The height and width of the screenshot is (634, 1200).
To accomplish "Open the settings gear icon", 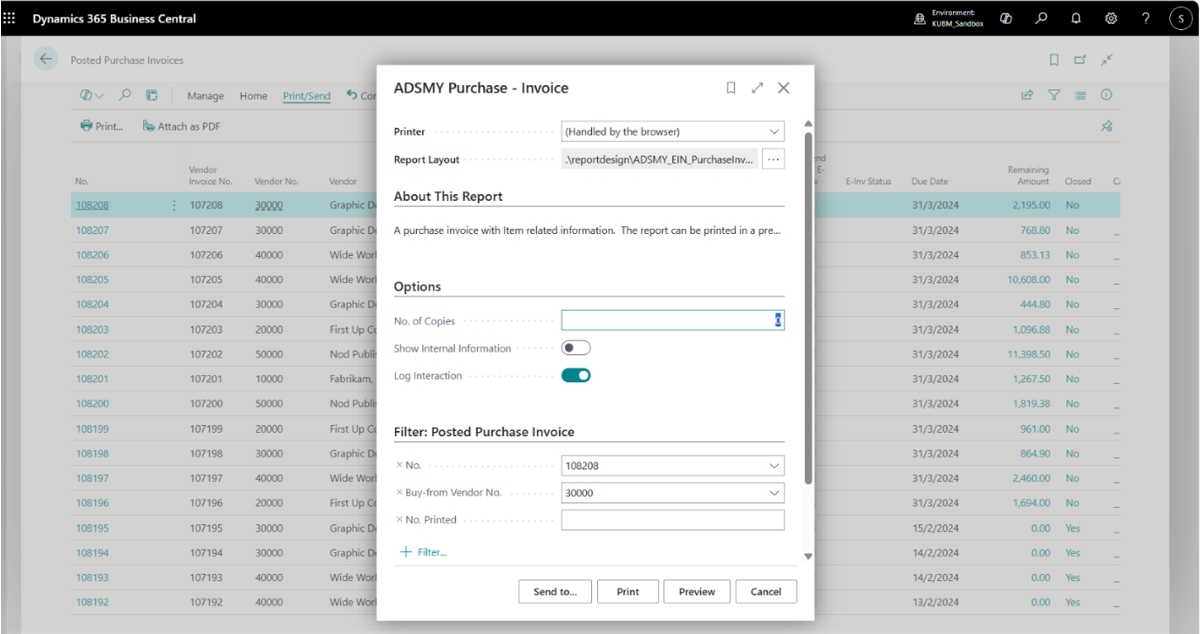I will pos(1111,18).
